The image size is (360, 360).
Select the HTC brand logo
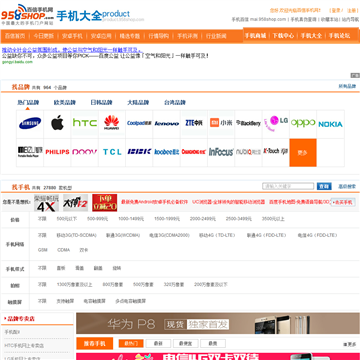[x=85, y=123]
